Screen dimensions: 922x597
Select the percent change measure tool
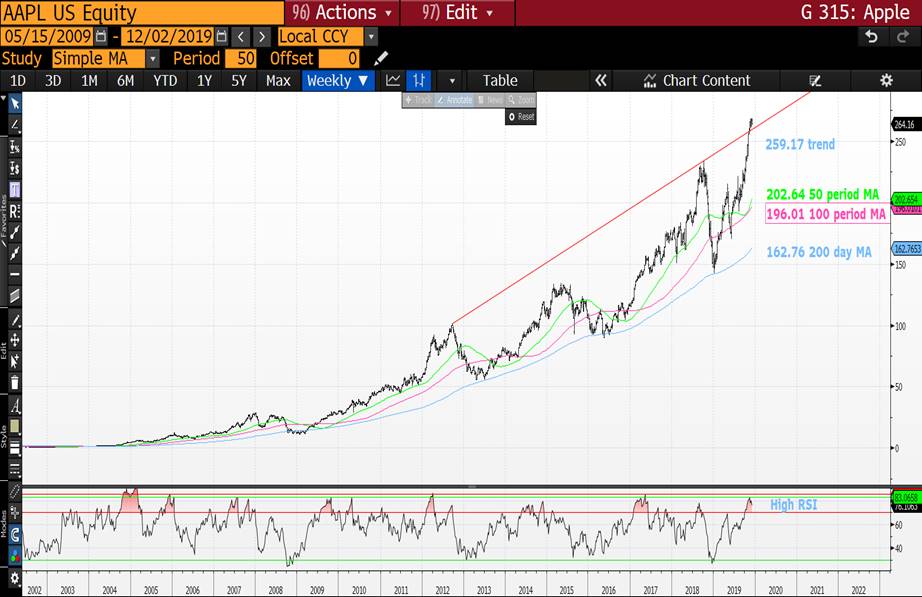click(15, 146)
